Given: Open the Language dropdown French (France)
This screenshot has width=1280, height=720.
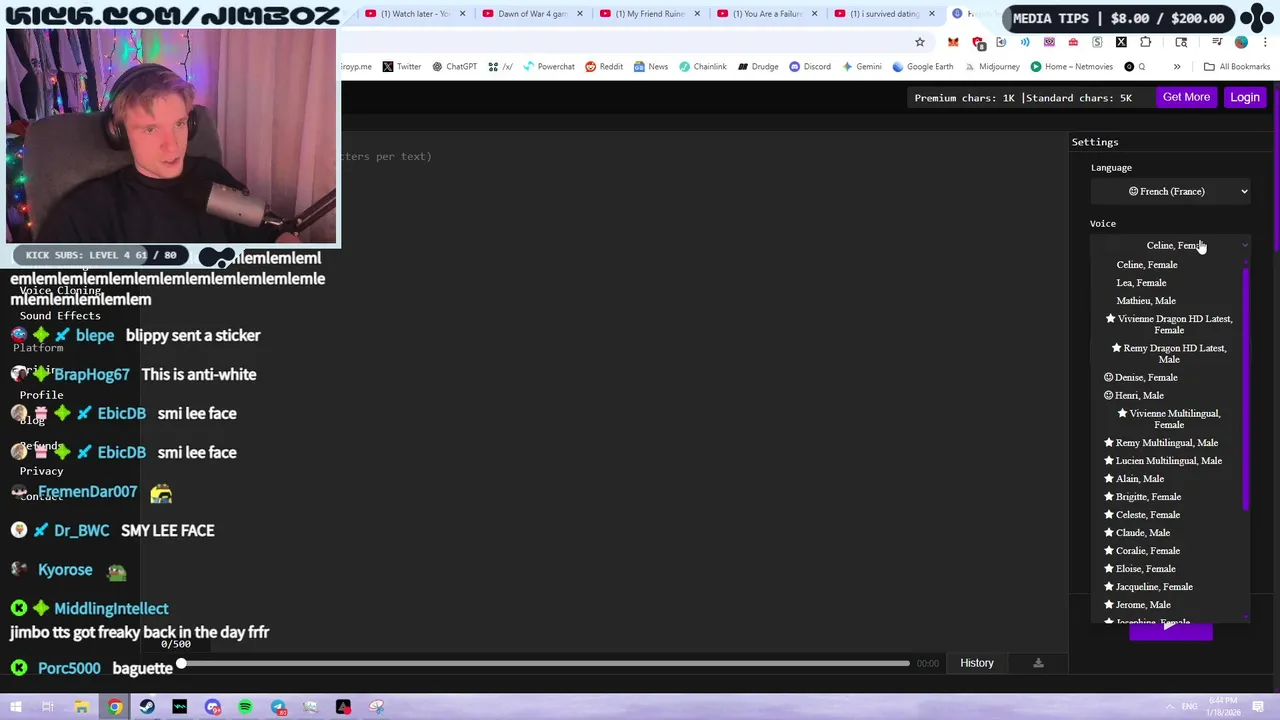Looking at the screenshot, I should coord(1171,191).
